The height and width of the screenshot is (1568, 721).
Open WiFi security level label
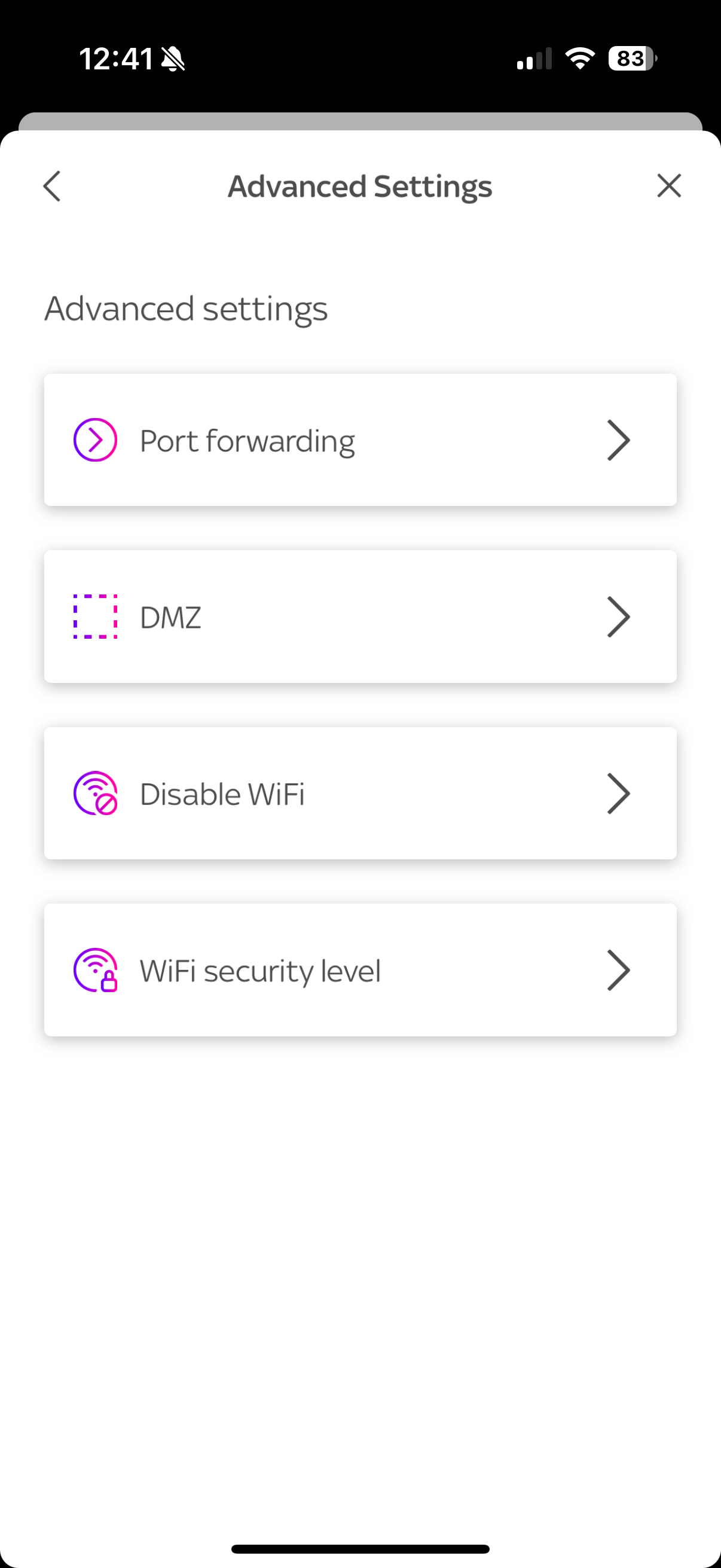261,970
